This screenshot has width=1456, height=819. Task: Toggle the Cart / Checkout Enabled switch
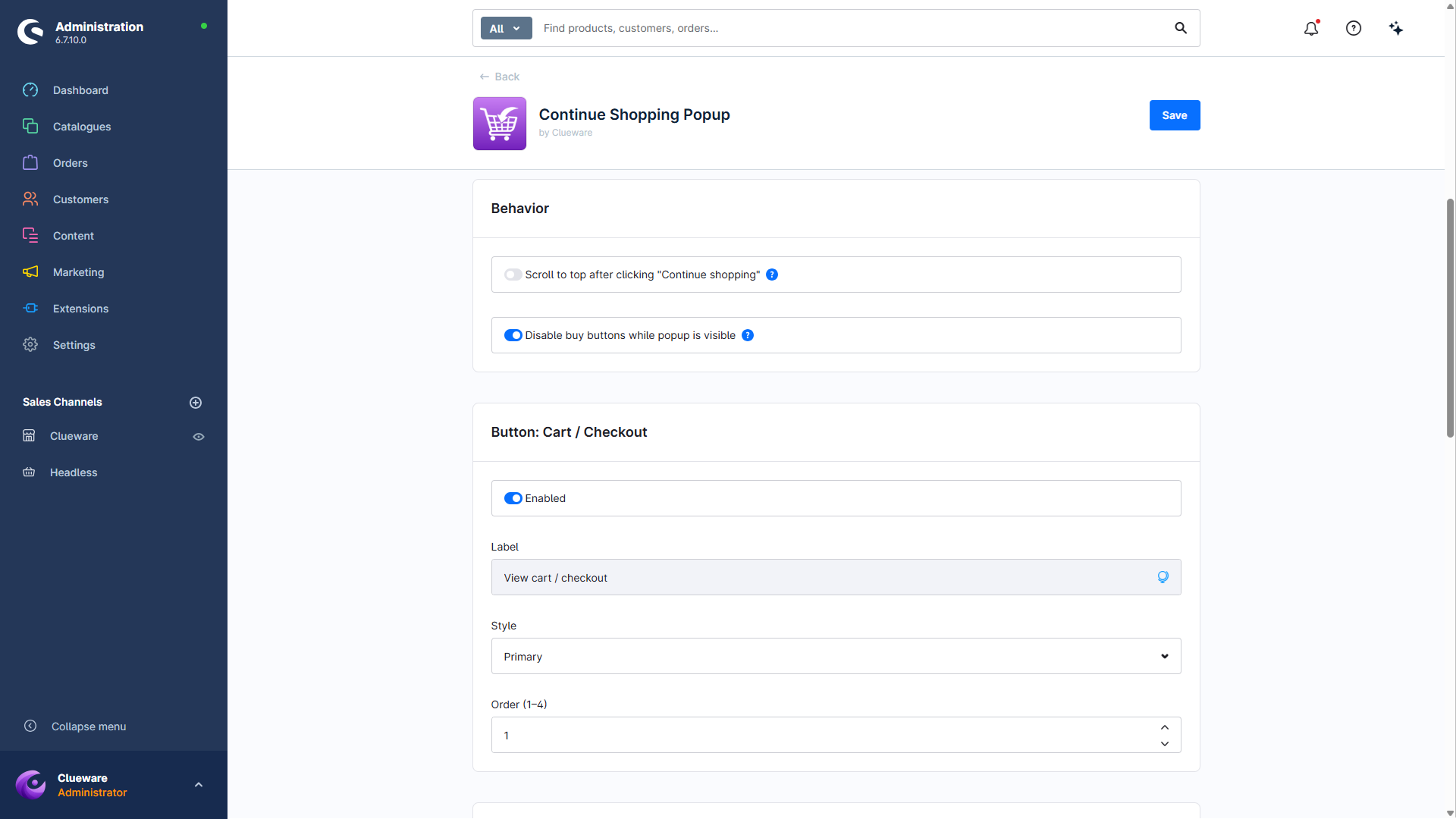[513, 498]
